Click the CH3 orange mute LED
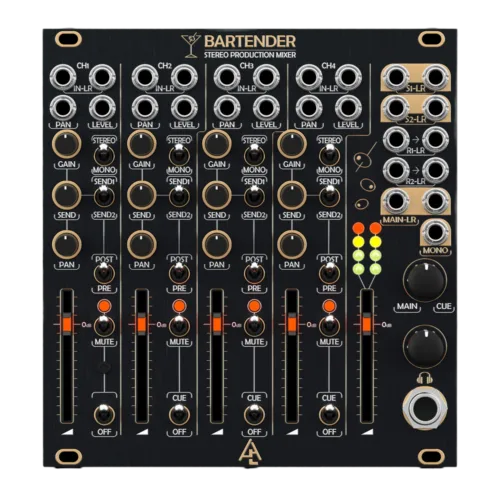The image size is (500, 500). (x=254, y=306)
